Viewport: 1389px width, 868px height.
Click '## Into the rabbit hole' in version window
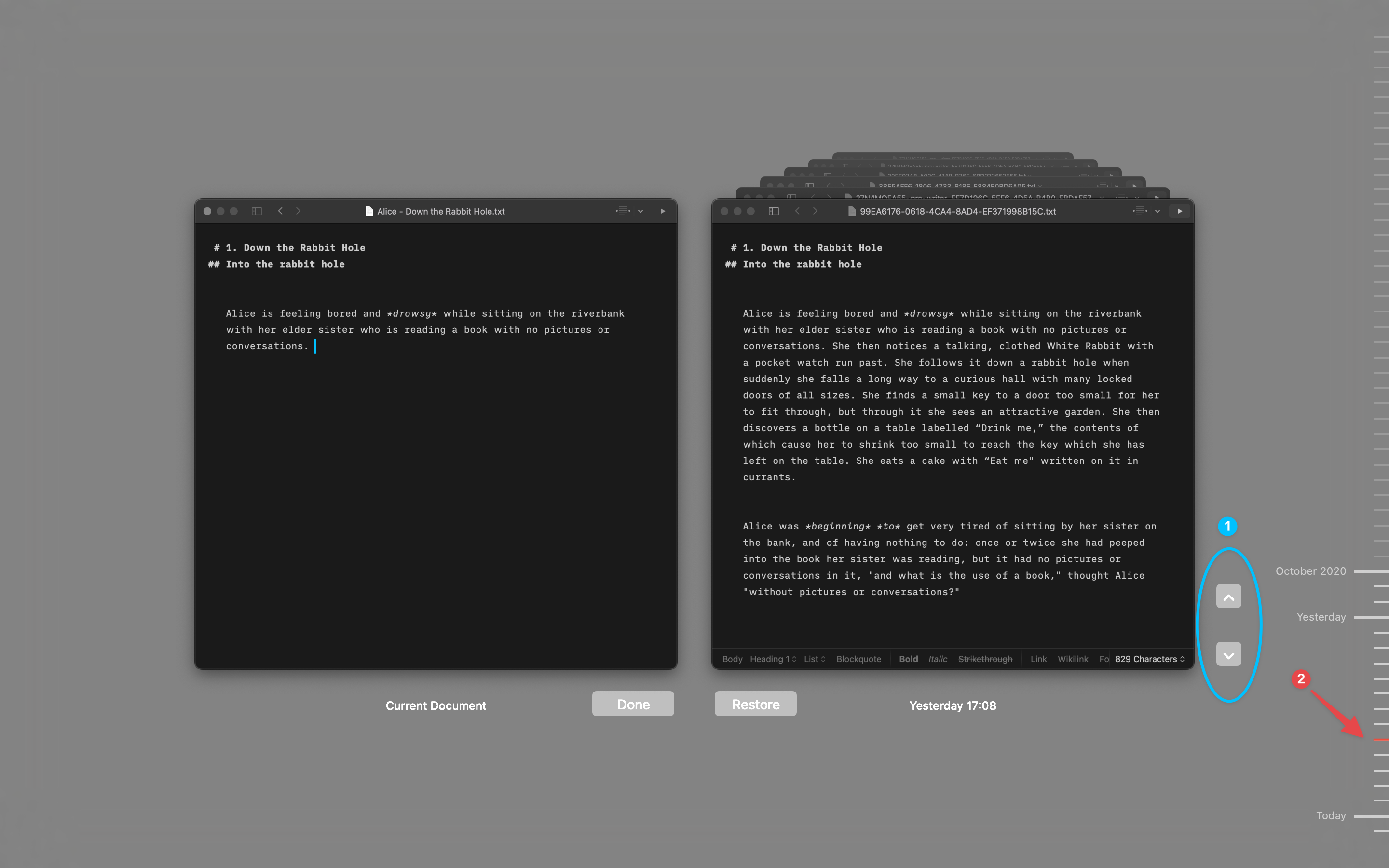[x=793, y=264]
